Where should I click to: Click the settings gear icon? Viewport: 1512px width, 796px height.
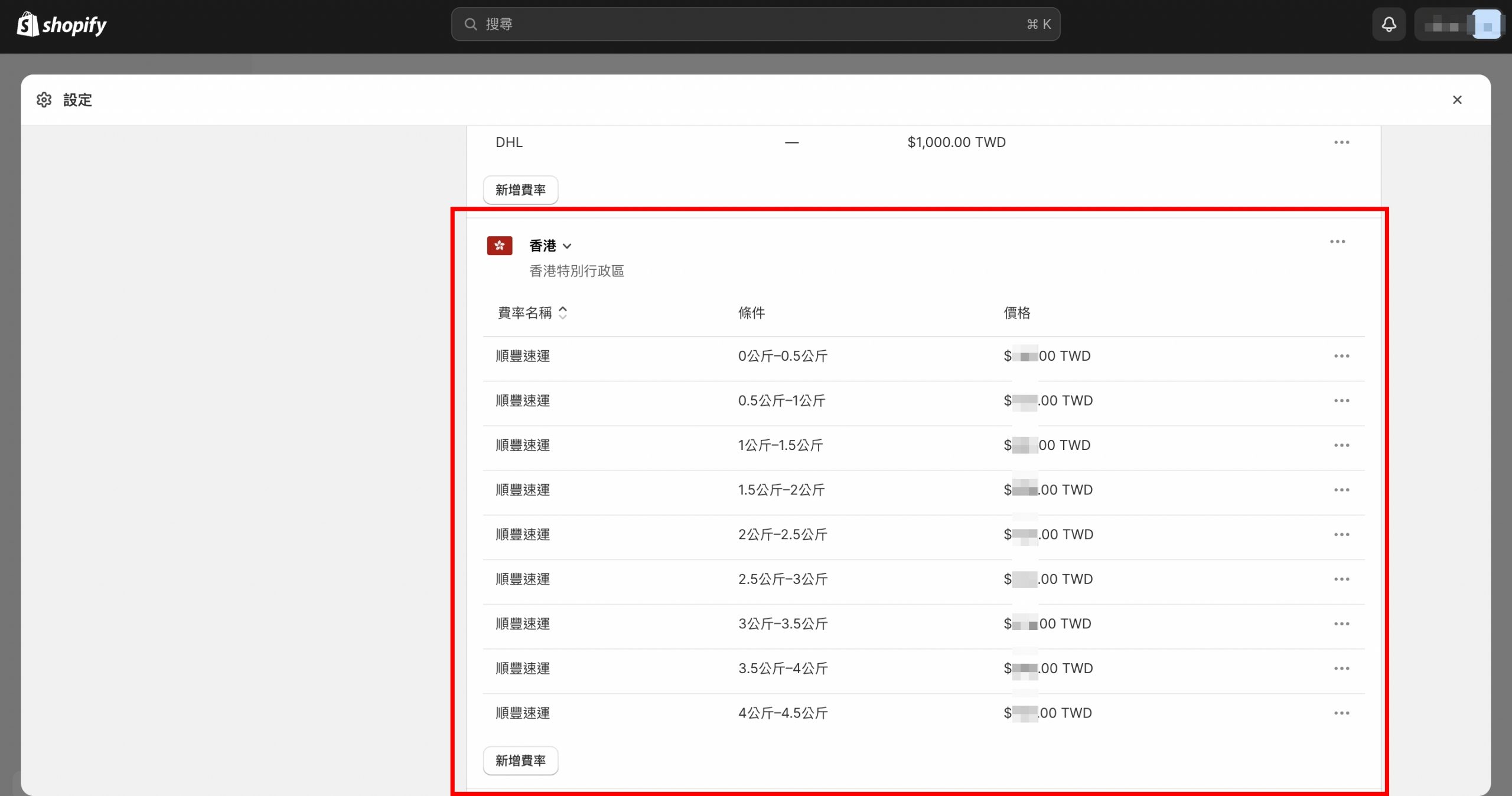44,100
